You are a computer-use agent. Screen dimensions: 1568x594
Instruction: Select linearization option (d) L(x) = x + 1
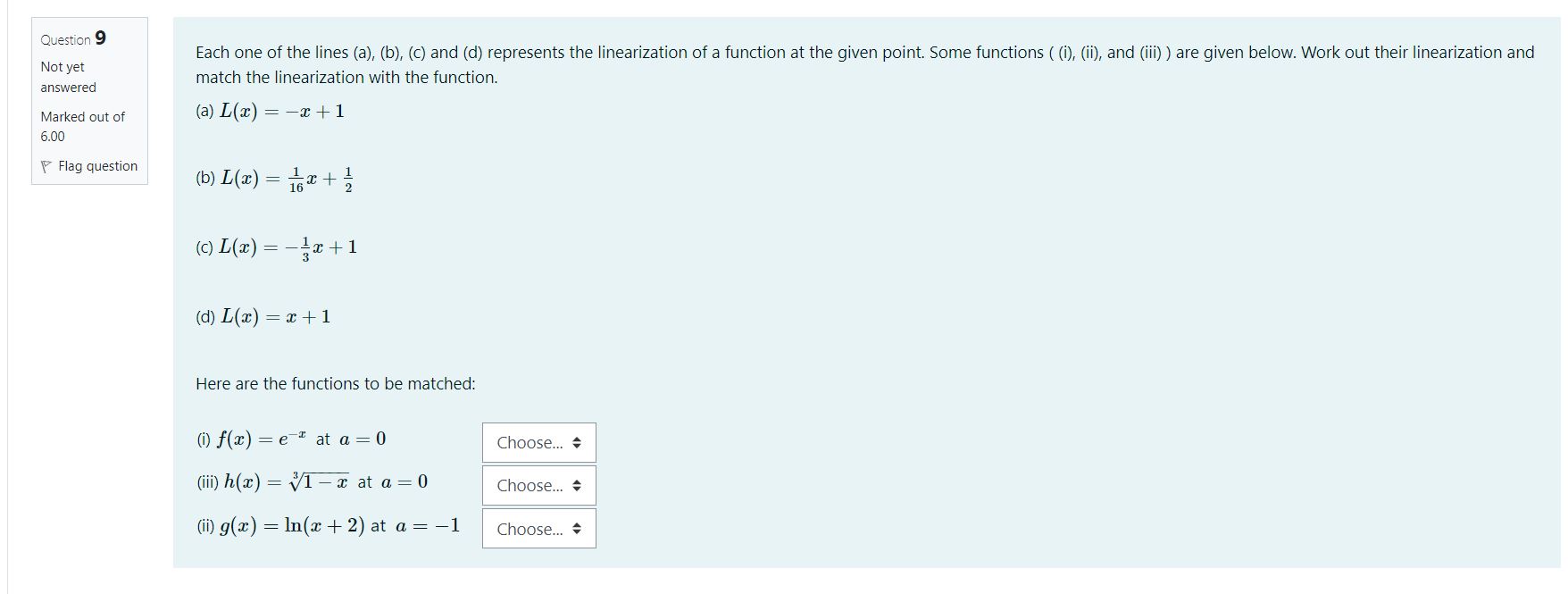[263, 315]
